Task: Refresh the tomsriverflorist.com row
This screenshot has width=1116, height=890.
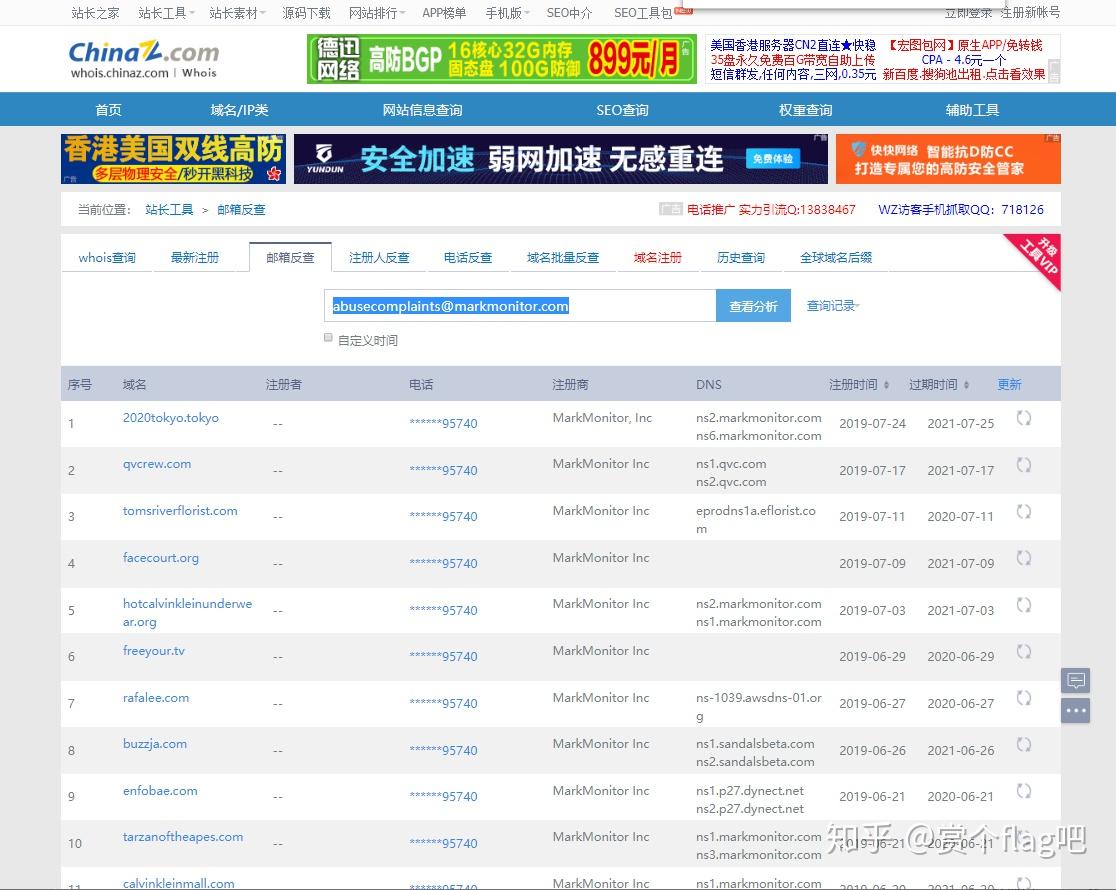Action: pos(1023,511)
